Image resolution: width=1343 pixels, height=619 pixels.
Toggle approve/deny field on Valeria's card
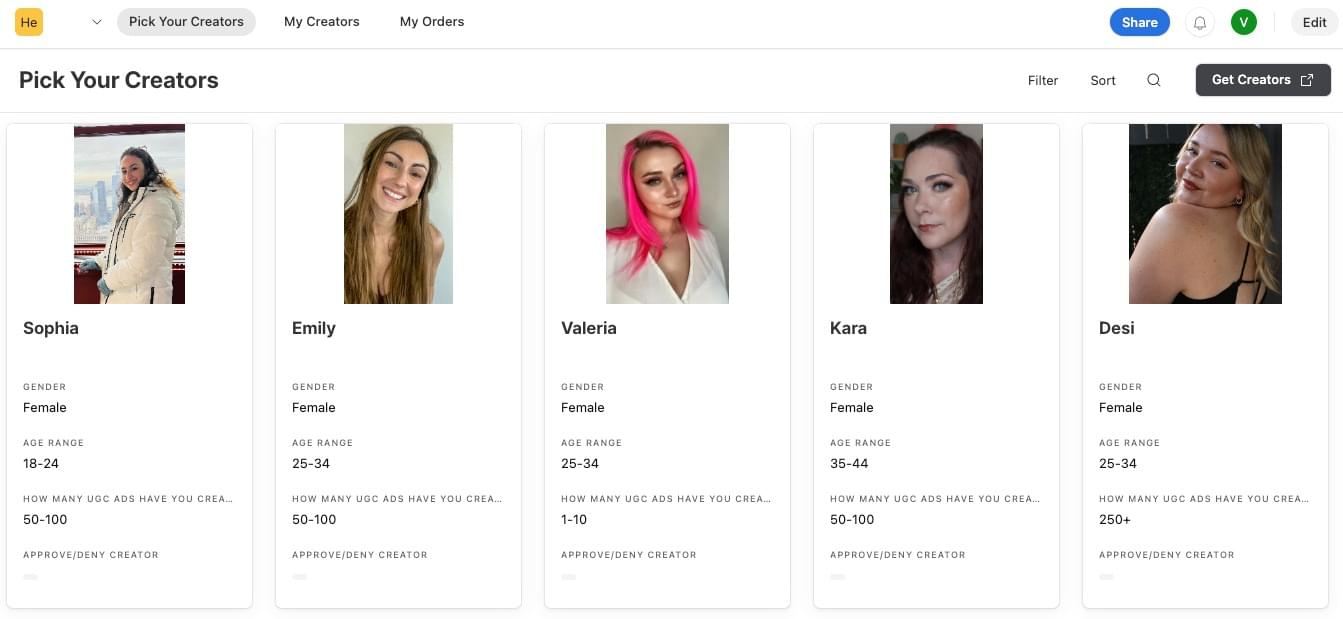568,577
